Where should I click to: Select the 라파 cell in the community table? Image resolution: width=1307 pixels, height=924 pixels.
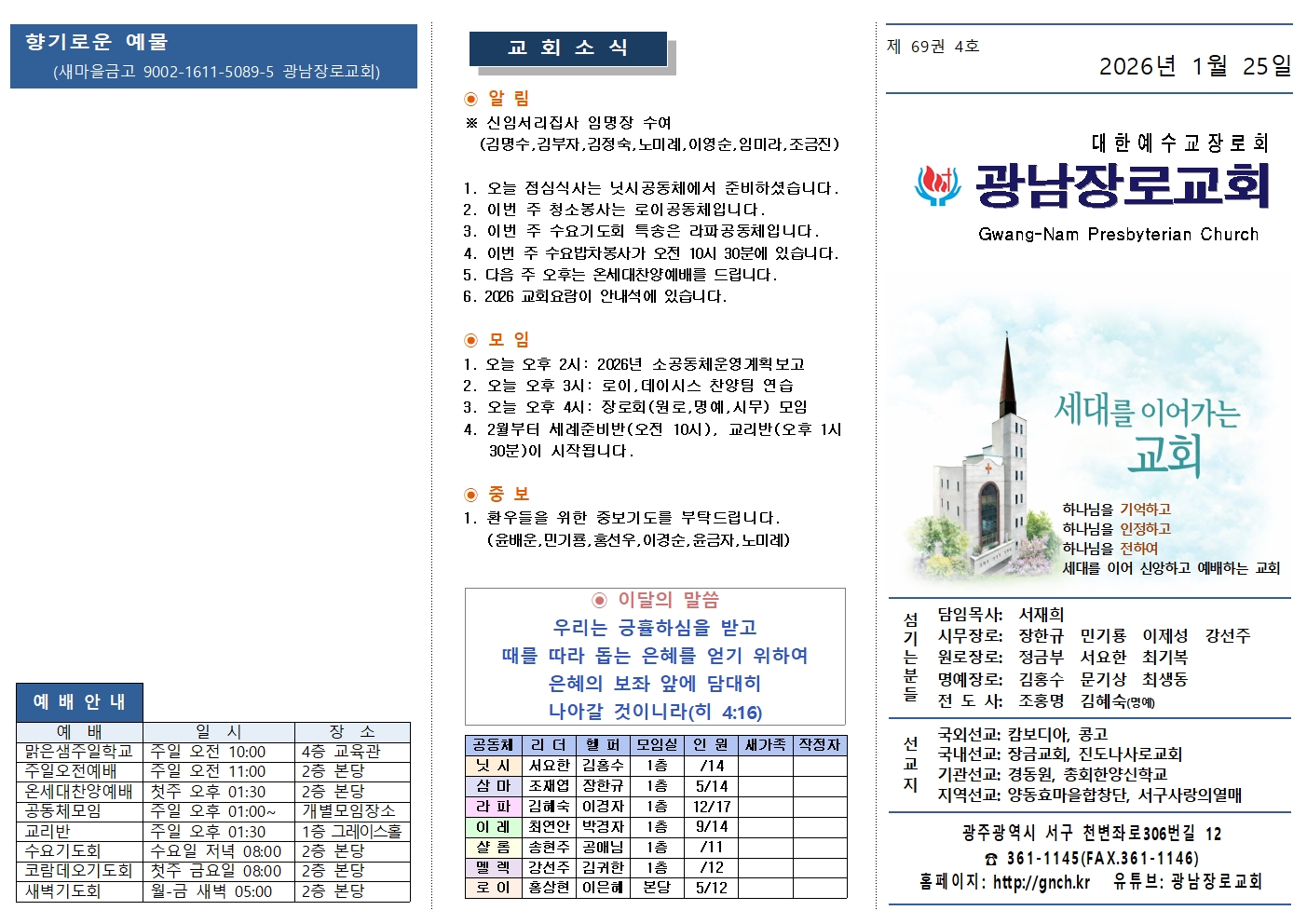tap(493, 807)
